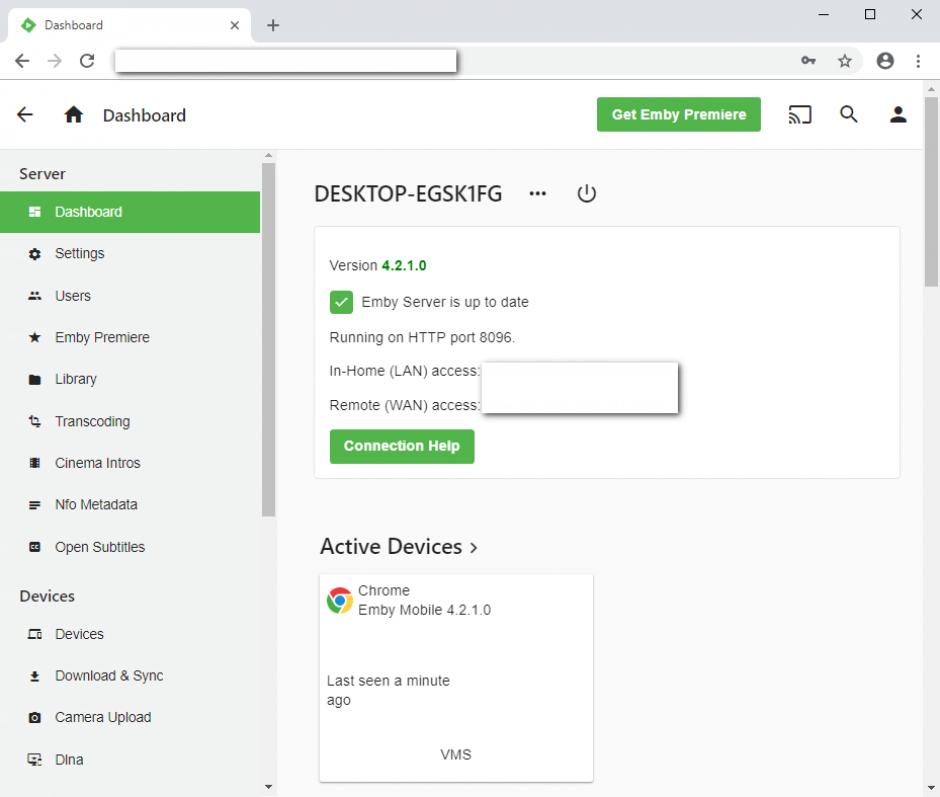The width and height of the screenshot is (940, 797).
Task: Select Dashboard in the sidebar
Action: (x=130, y=212)
